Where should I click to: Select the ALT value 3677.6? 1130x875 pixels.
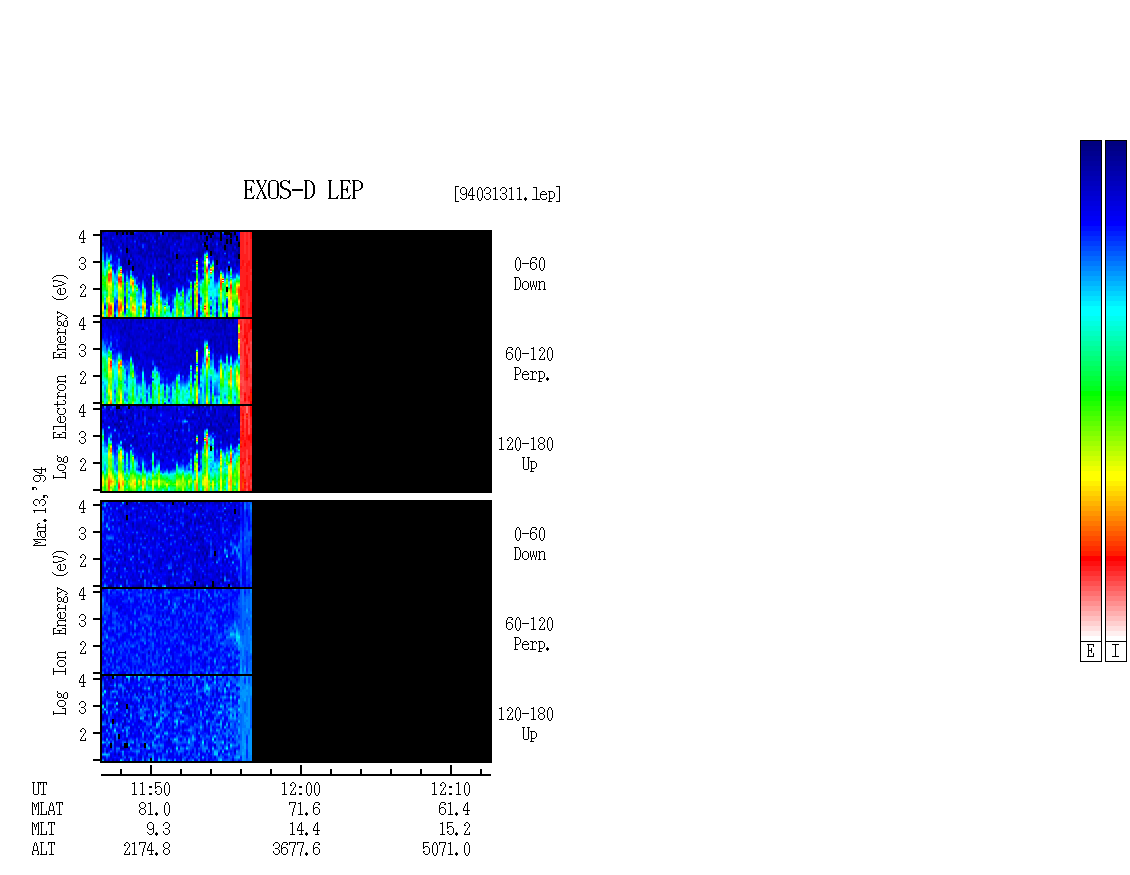pyautogui.click(x=296, y=850)
